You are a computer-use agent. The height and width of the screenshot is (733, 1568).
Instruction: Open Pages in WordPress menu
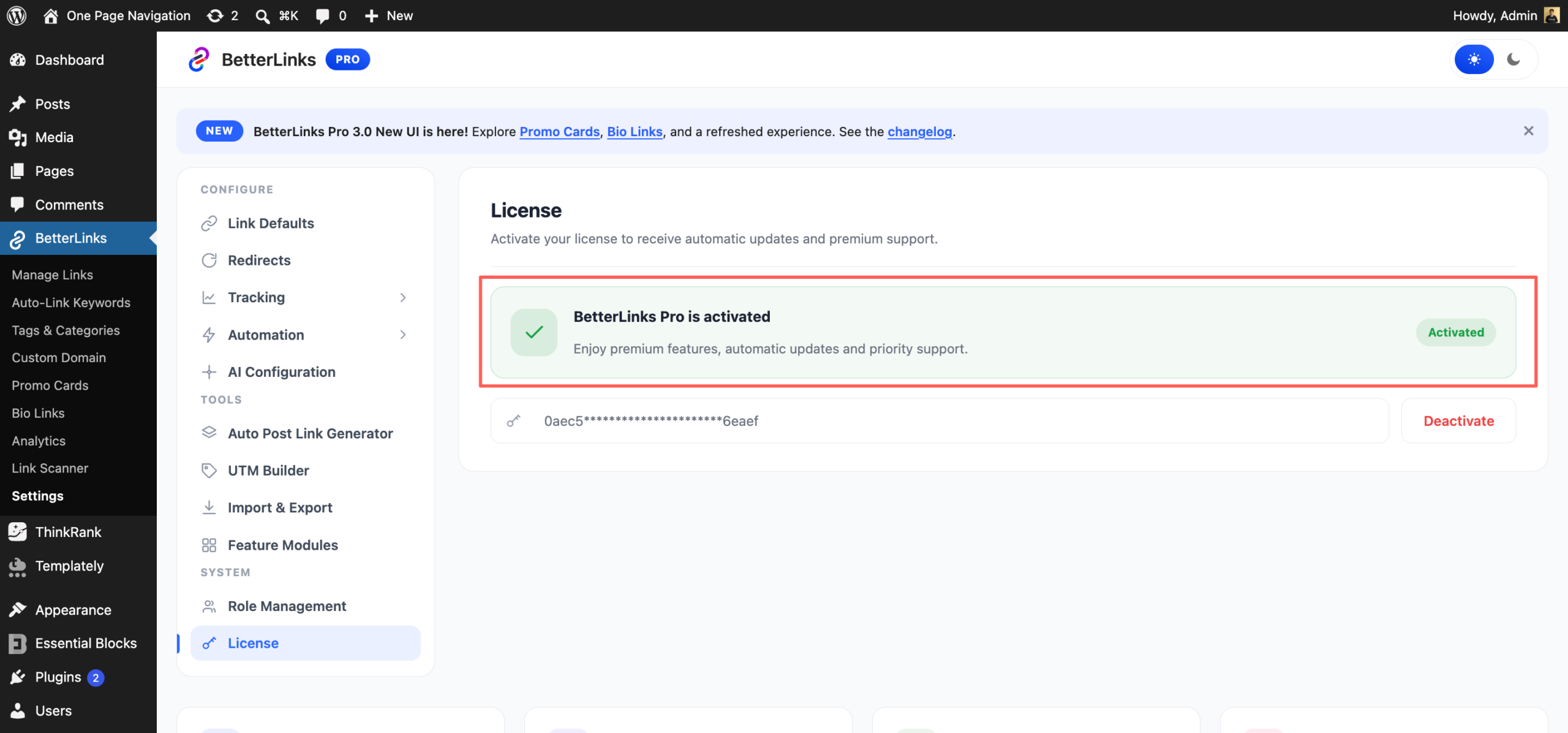pyautogui.click(x=78, y=171)
